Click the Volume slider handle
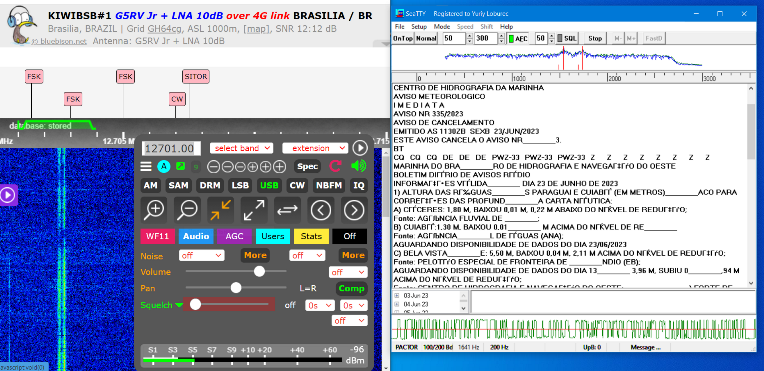 point(259,272)
